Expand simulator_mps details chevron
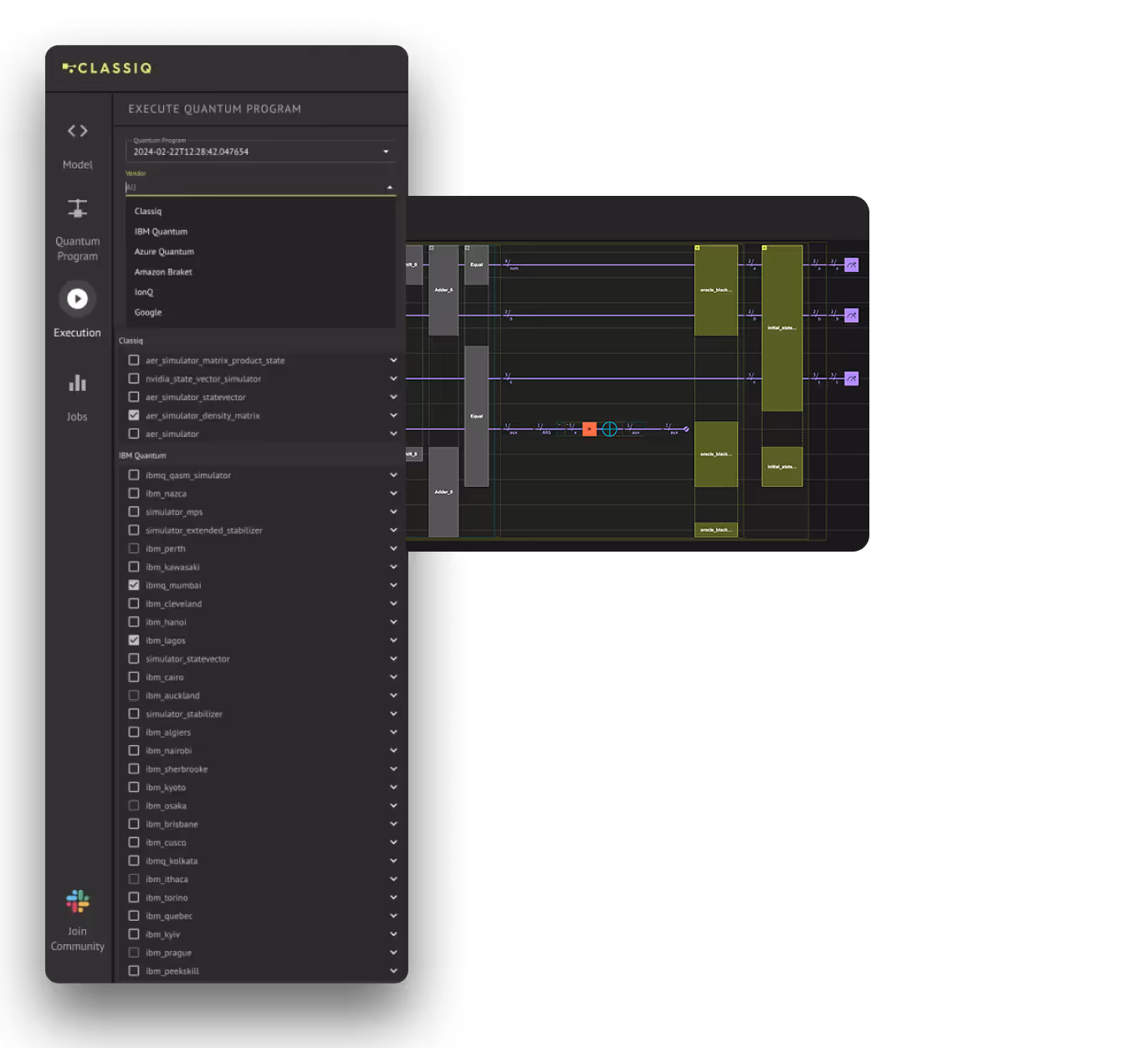The width and height of the screenshot is (1148, 1048). pyautogui.click(x=393, y=511)
